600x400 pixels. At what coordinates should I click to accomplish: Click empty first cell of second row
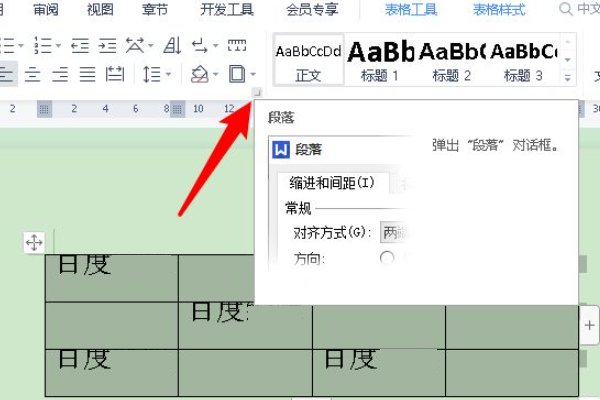112,326
